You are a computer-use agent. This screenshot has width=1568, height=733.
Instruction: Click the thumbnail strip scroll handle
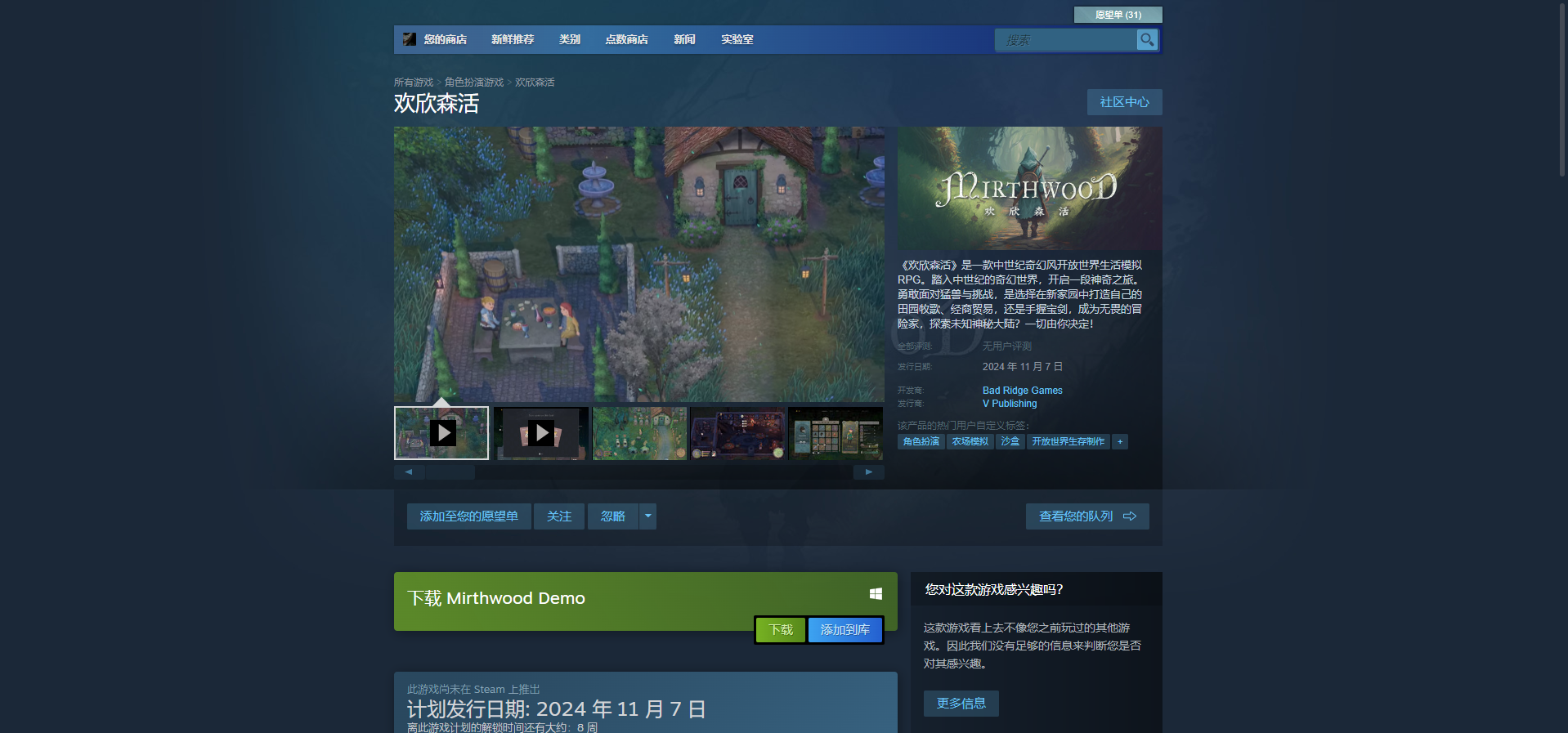pyautogui.click(x=450, y=472)
